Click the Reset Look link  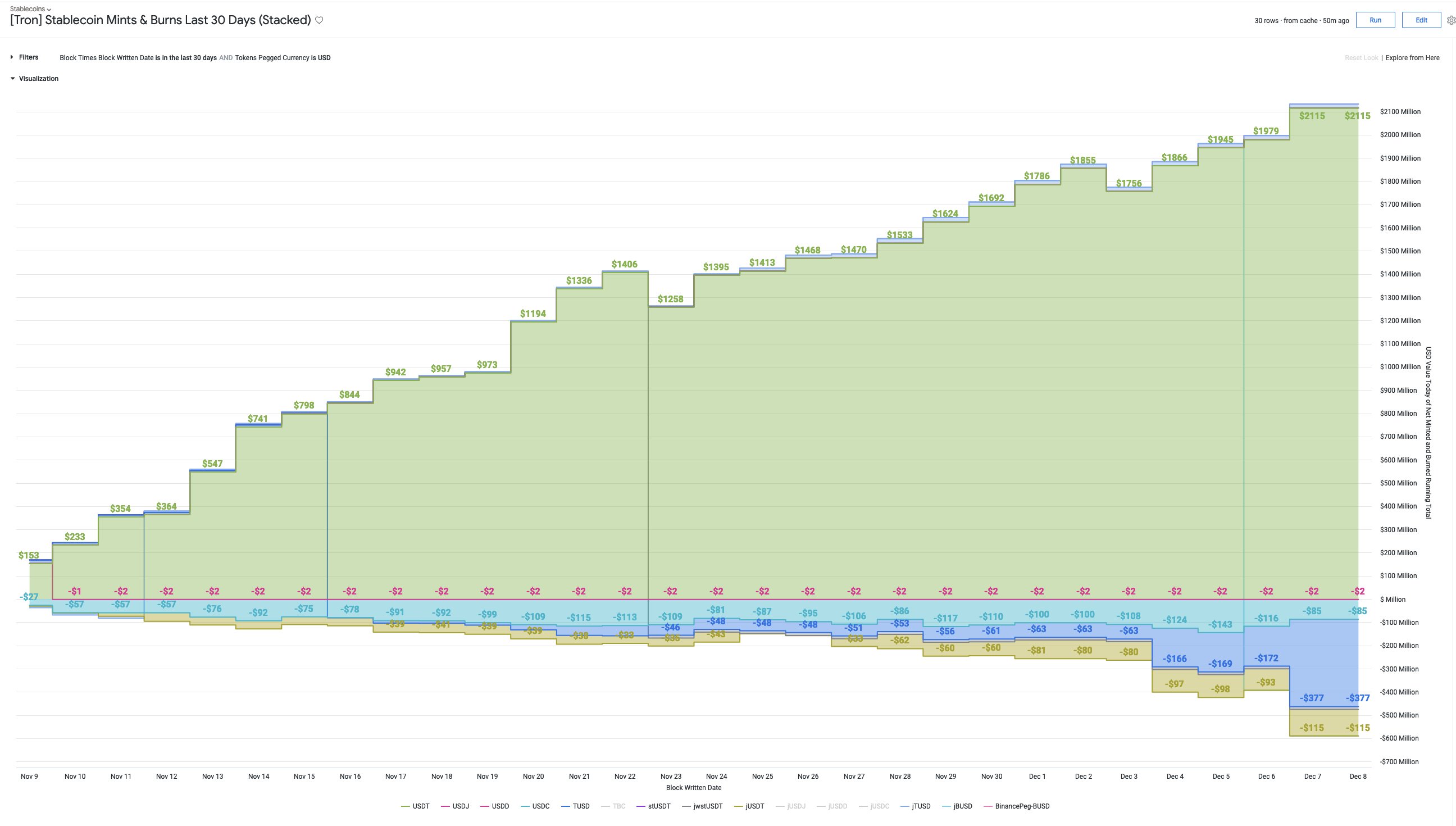[1361, 58]
